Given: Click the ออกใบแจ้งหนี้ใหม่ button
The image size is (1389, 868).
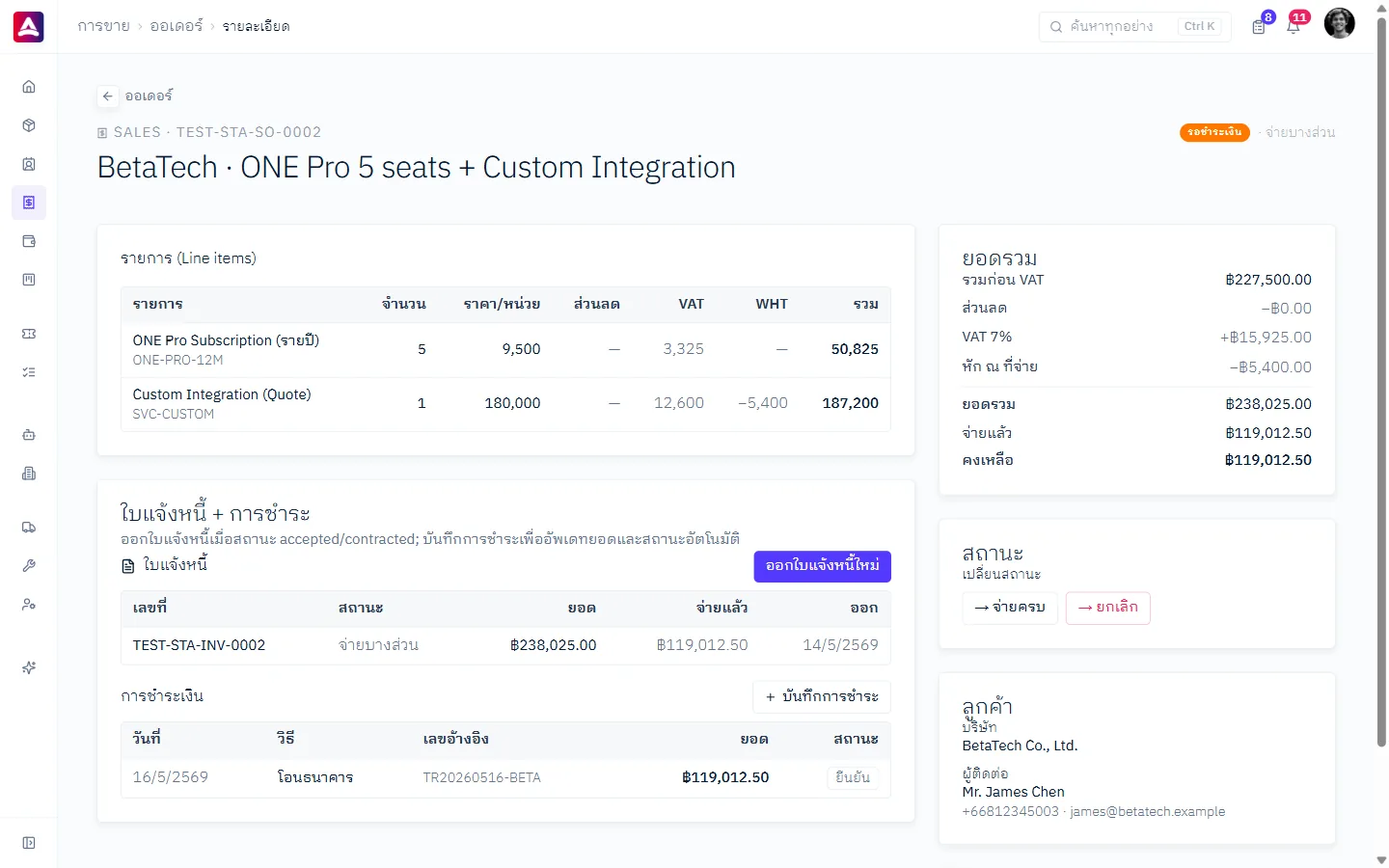Looking at the screenshot, I should pyautogui.click(x=823, y=566).
